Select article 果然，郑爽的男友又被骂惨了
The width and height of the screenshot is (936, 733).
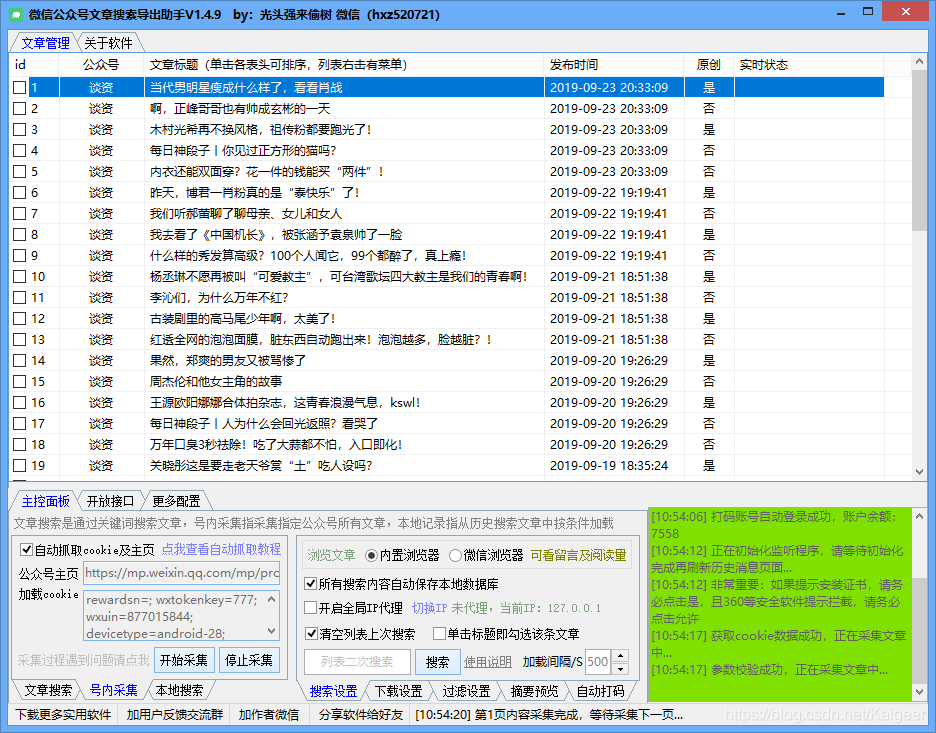click(228, 361)
